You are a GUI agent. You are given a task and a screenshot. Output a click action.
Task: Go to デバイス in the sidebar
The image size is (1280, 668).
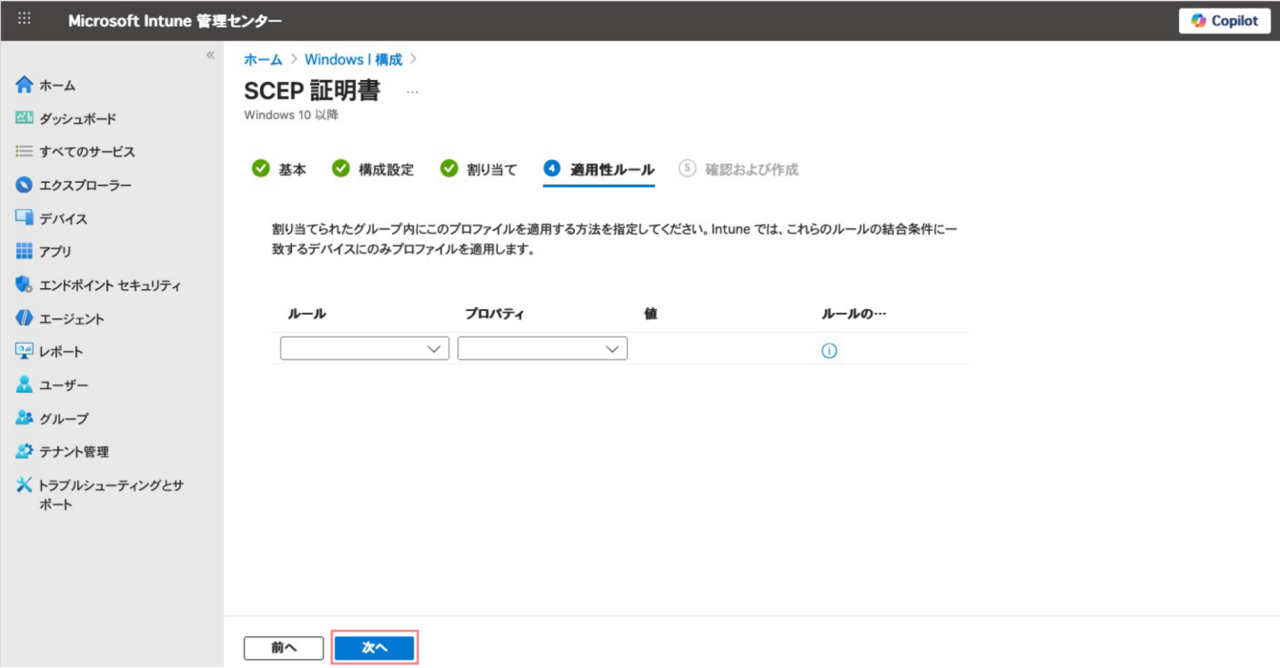coord(63,219)
